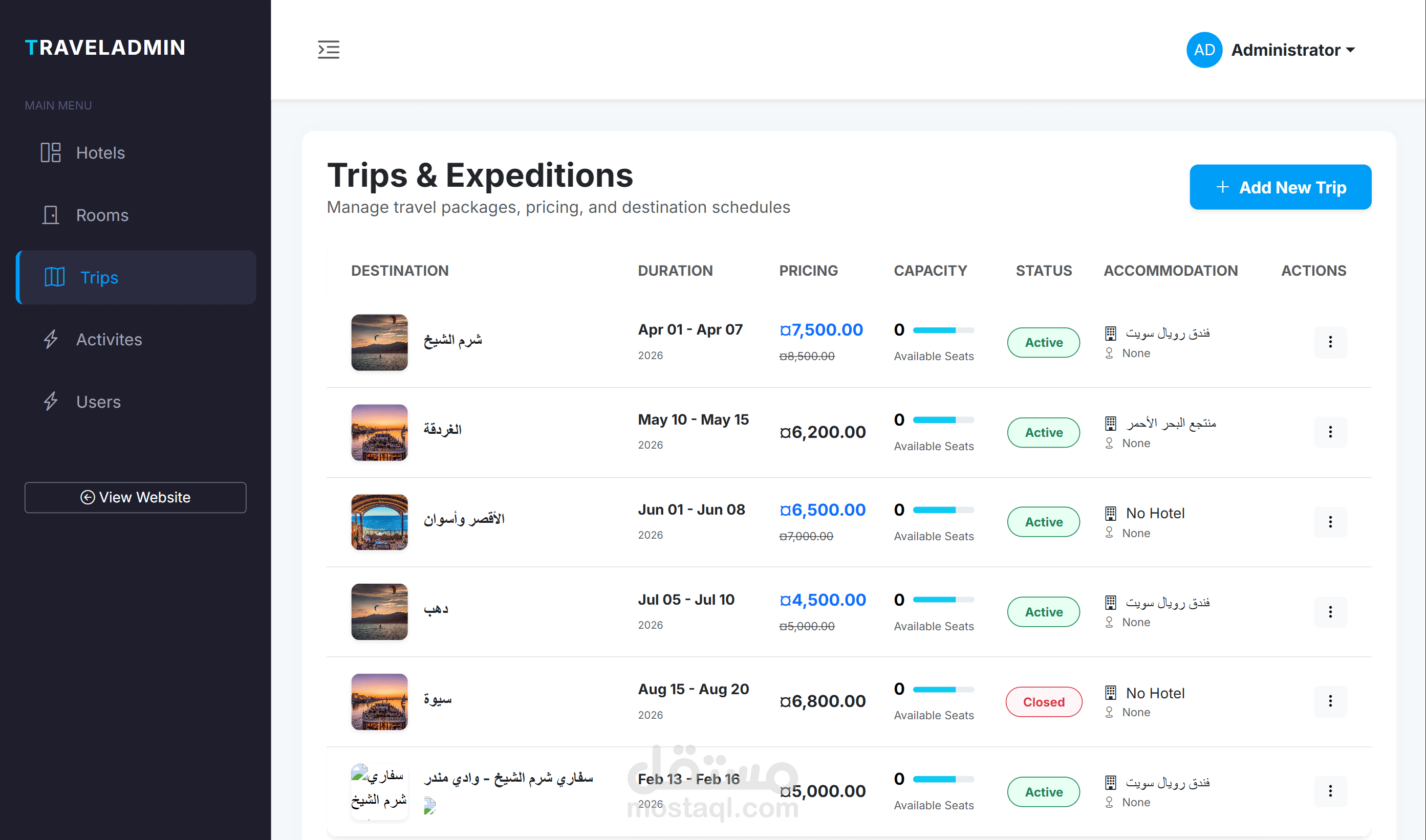1426x840 pixels.
Task: Click the Hotels sidebar icon
Action: point(50,153)
